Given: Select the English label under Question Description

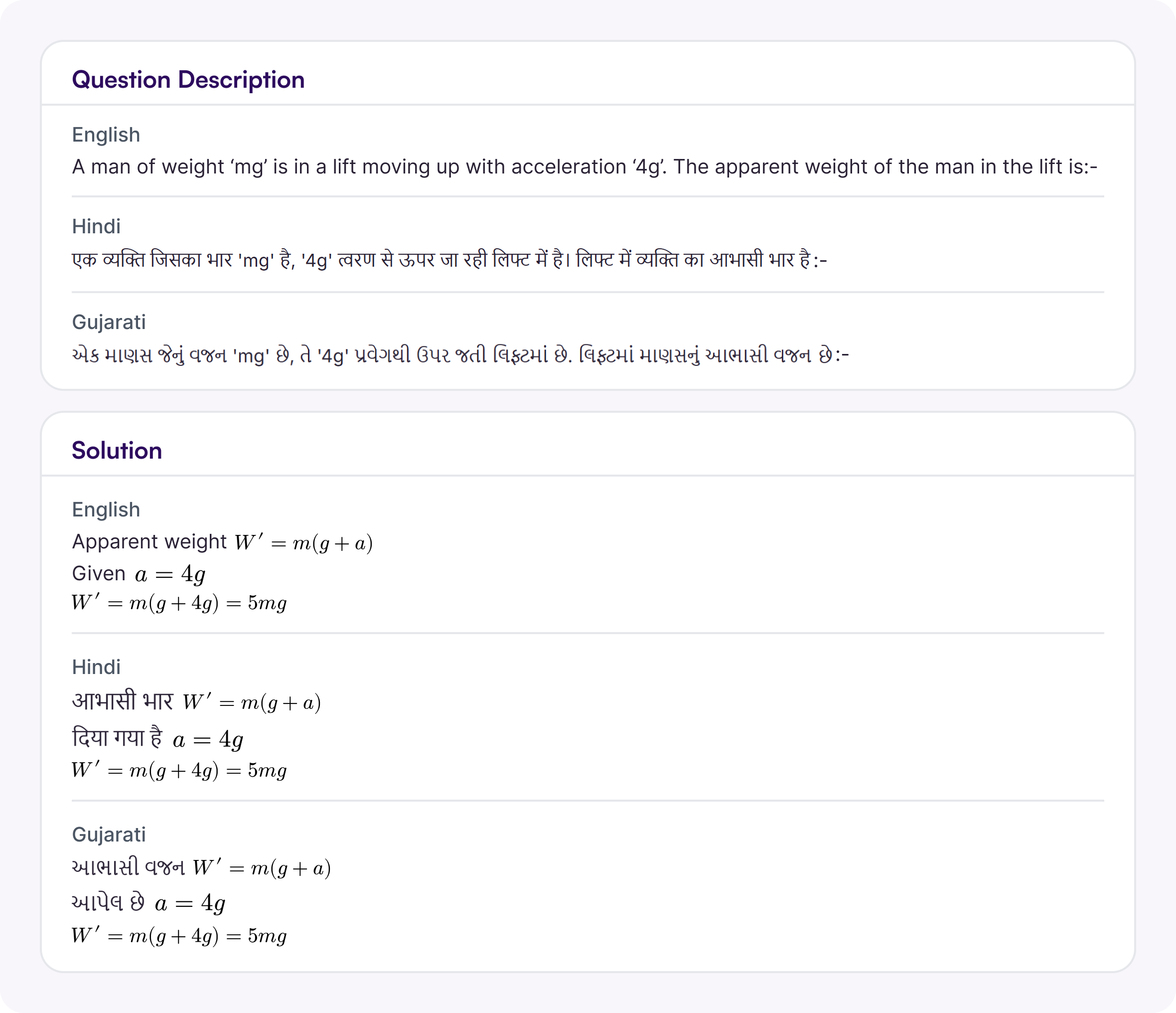Looking at the screenshot, I should [106, 135].
